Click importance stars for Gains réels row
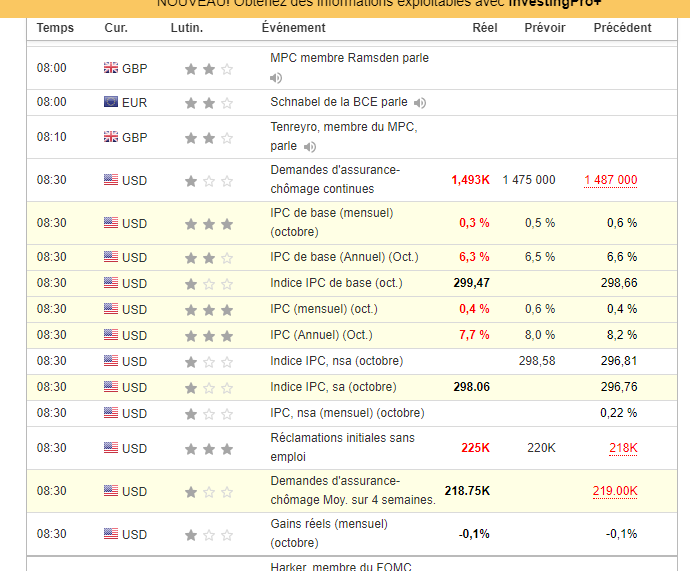 click(x=208, y=534)
